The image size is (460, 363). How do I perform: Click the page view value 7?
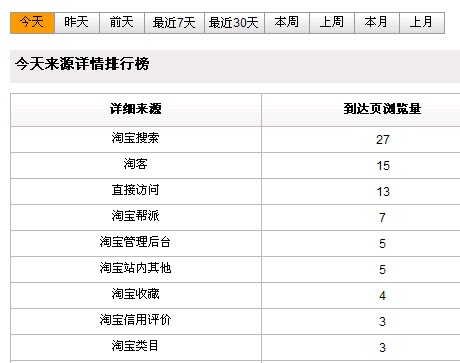pyautogui.click(x=382, y=218)
